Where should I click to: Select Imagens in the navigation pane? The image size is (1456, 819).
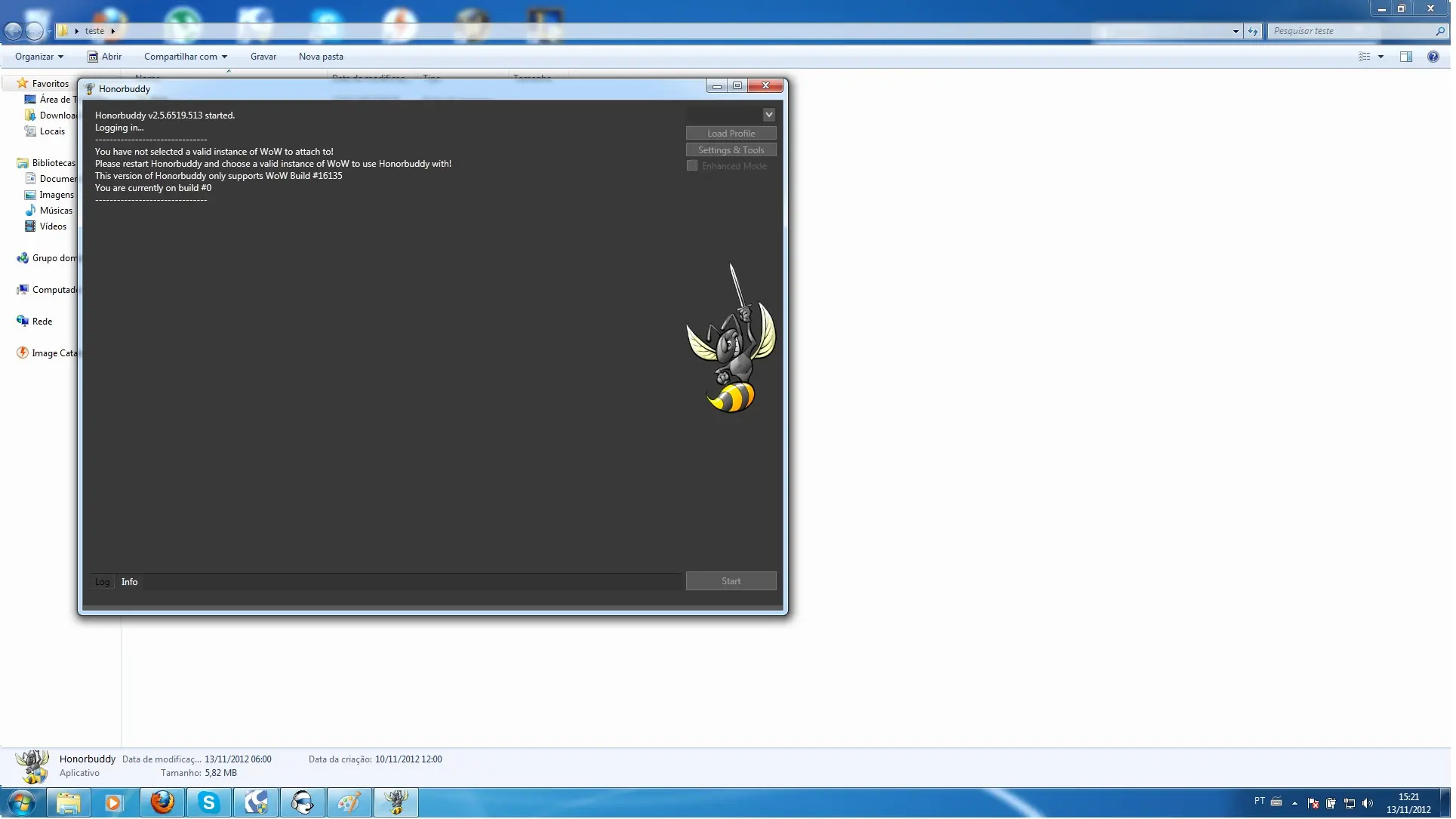click(49, 195)
